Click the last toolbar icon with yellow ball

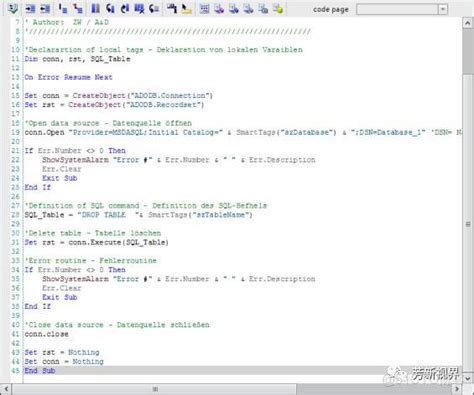278,8
